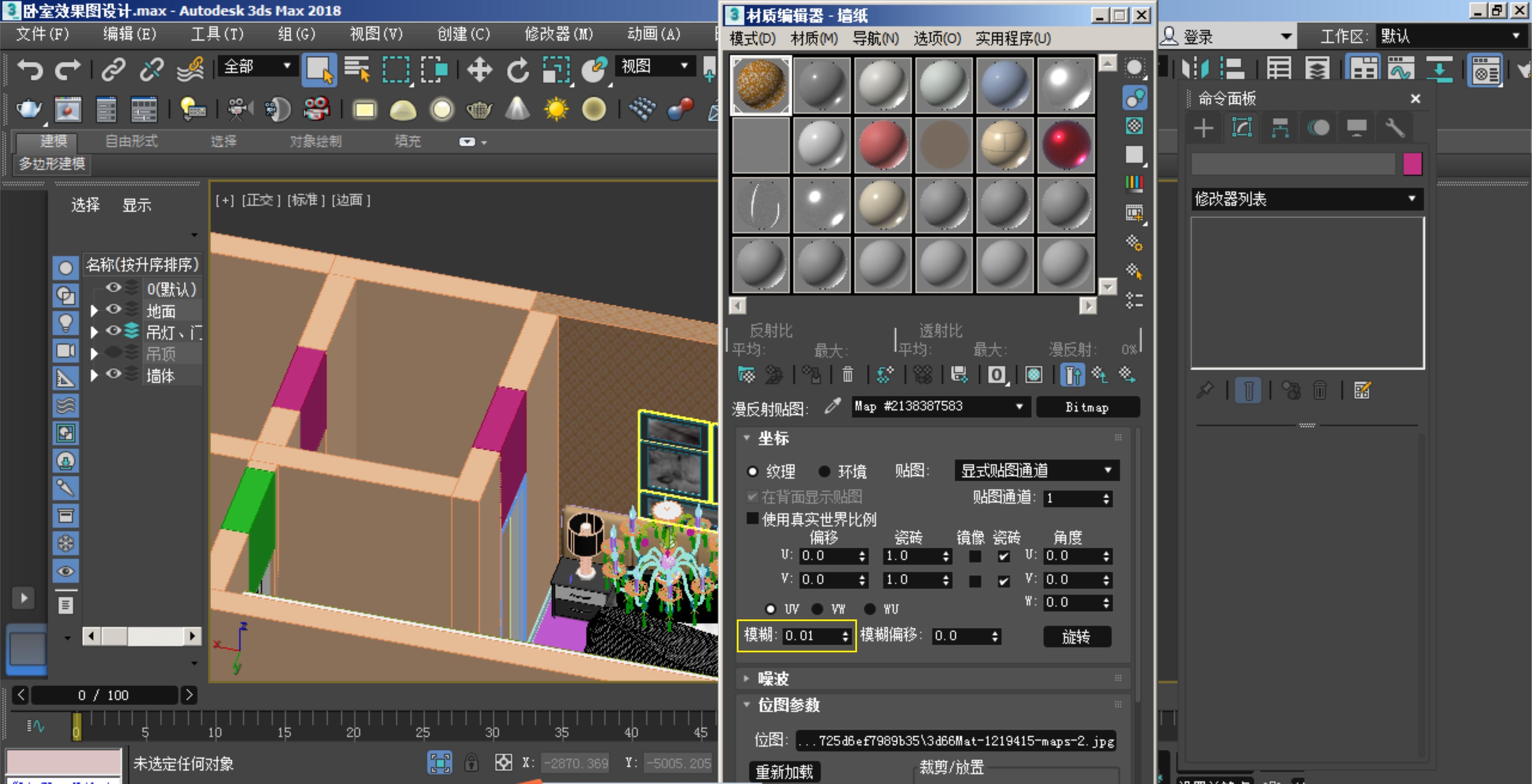This screenshot has width=1532, height=784.
Task: Click the Sample Type sphere icon
Action: (x=1134, y=67)
